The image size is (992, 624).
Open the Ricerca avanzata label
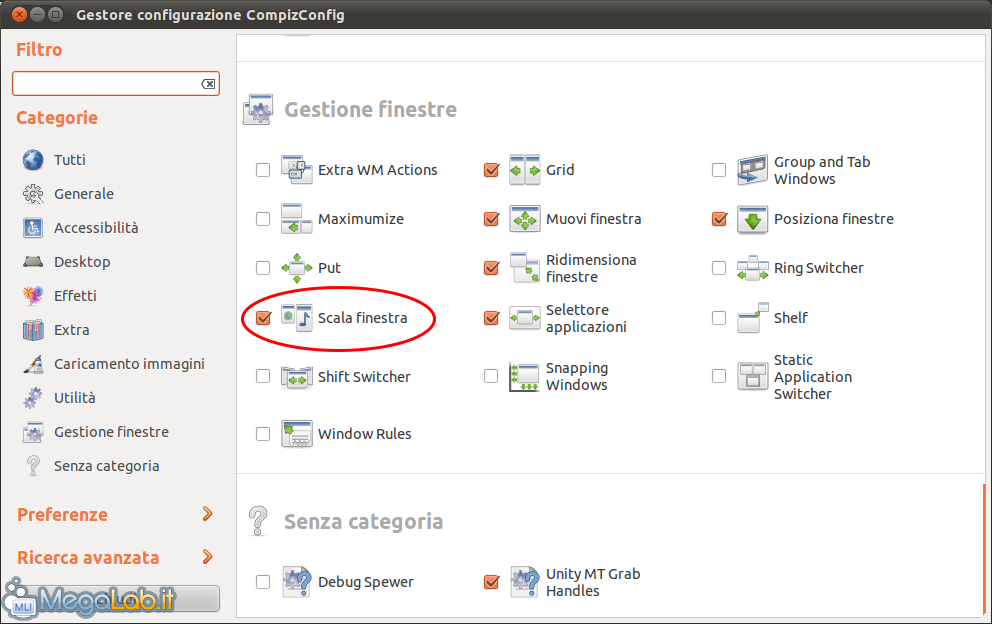coord(88,558)
